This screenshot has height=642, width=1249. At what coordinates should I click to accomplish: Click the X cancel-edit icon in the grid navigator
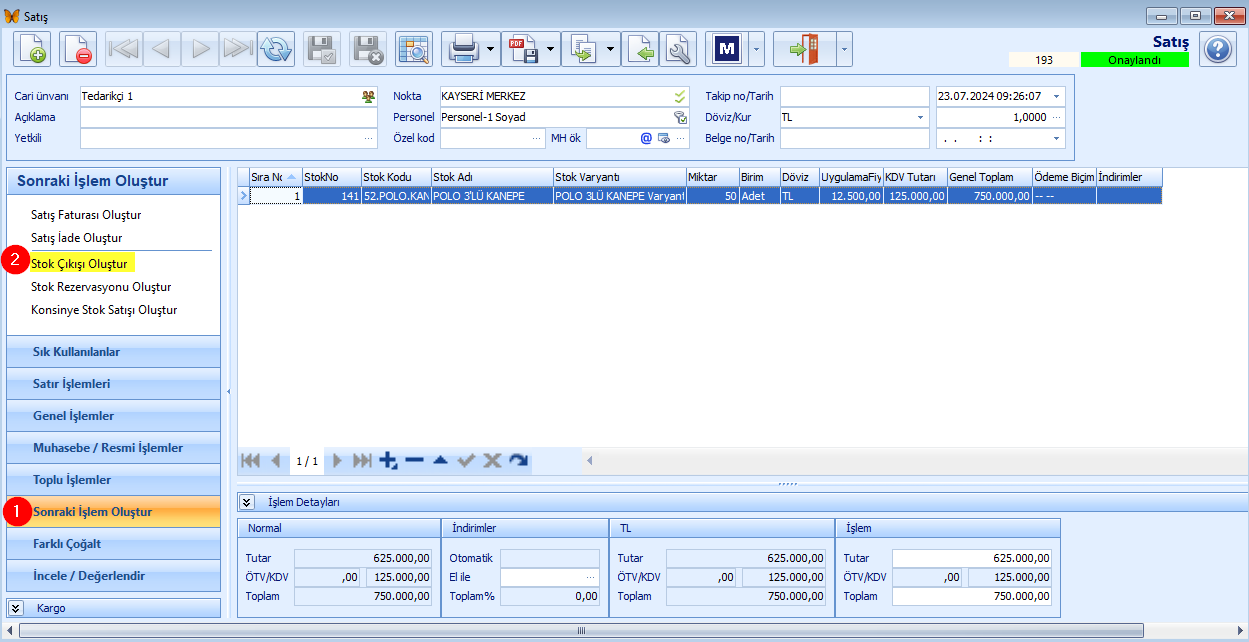tap(492, 461)
